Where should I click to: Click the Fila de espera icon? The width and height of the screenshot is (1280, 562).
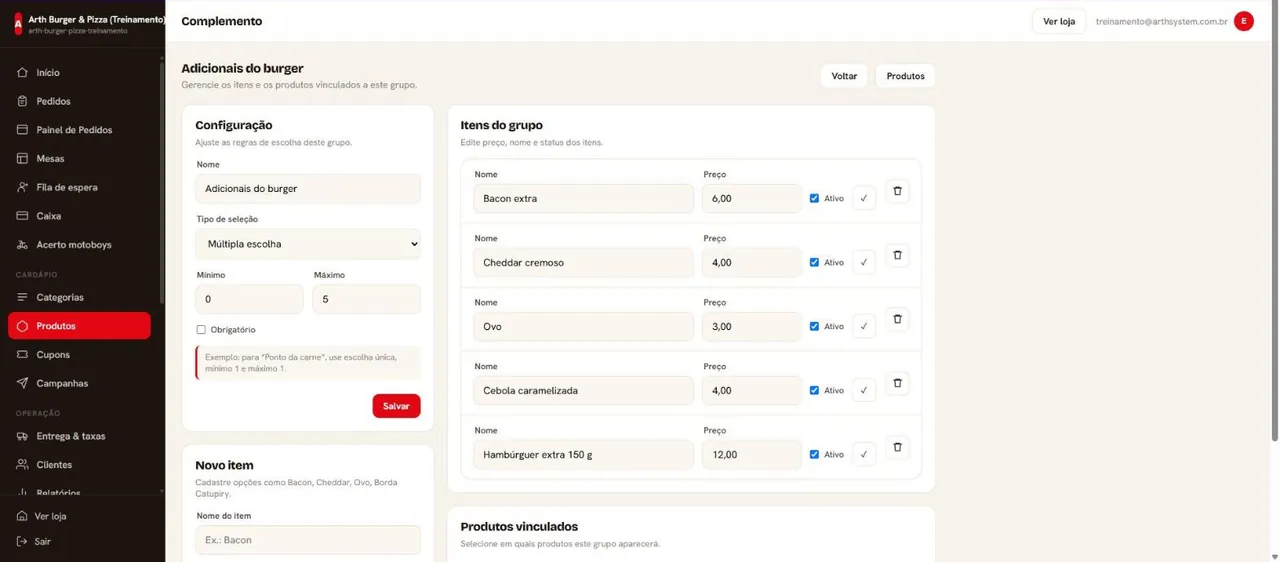pyautogui.click(x=22, y=187)
